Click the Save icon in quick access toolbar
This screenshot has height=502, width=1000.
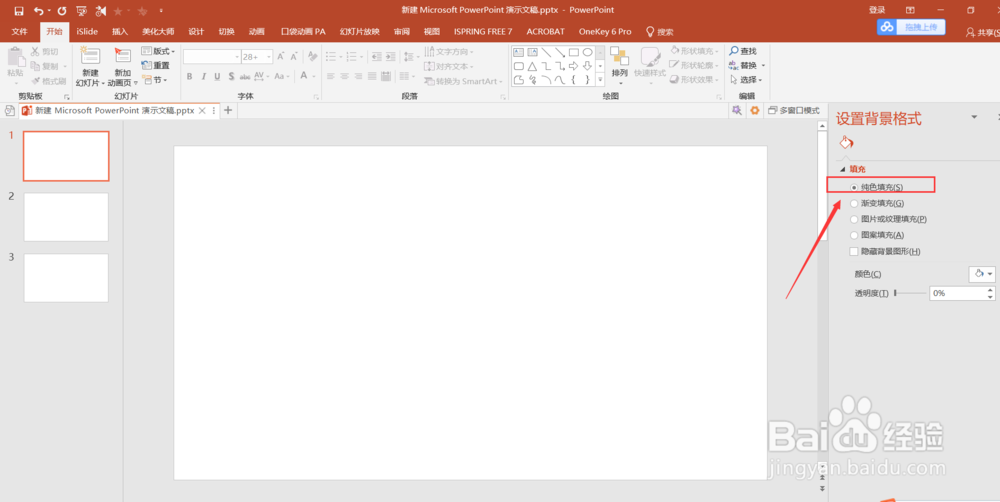(x=18, y=11)
